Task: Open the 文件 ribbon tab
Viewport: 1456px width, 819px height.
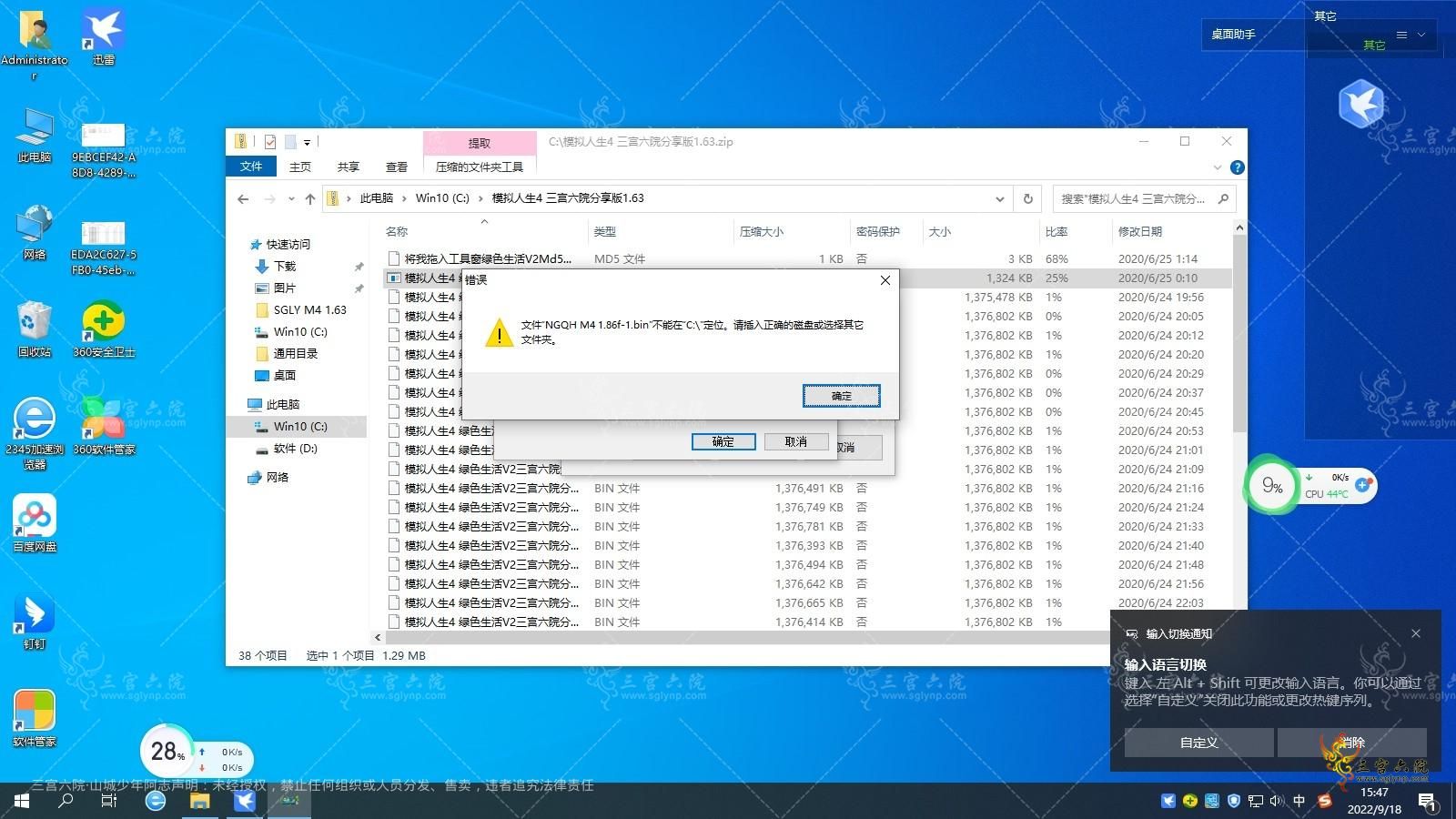Action: [x=251, y=167]
